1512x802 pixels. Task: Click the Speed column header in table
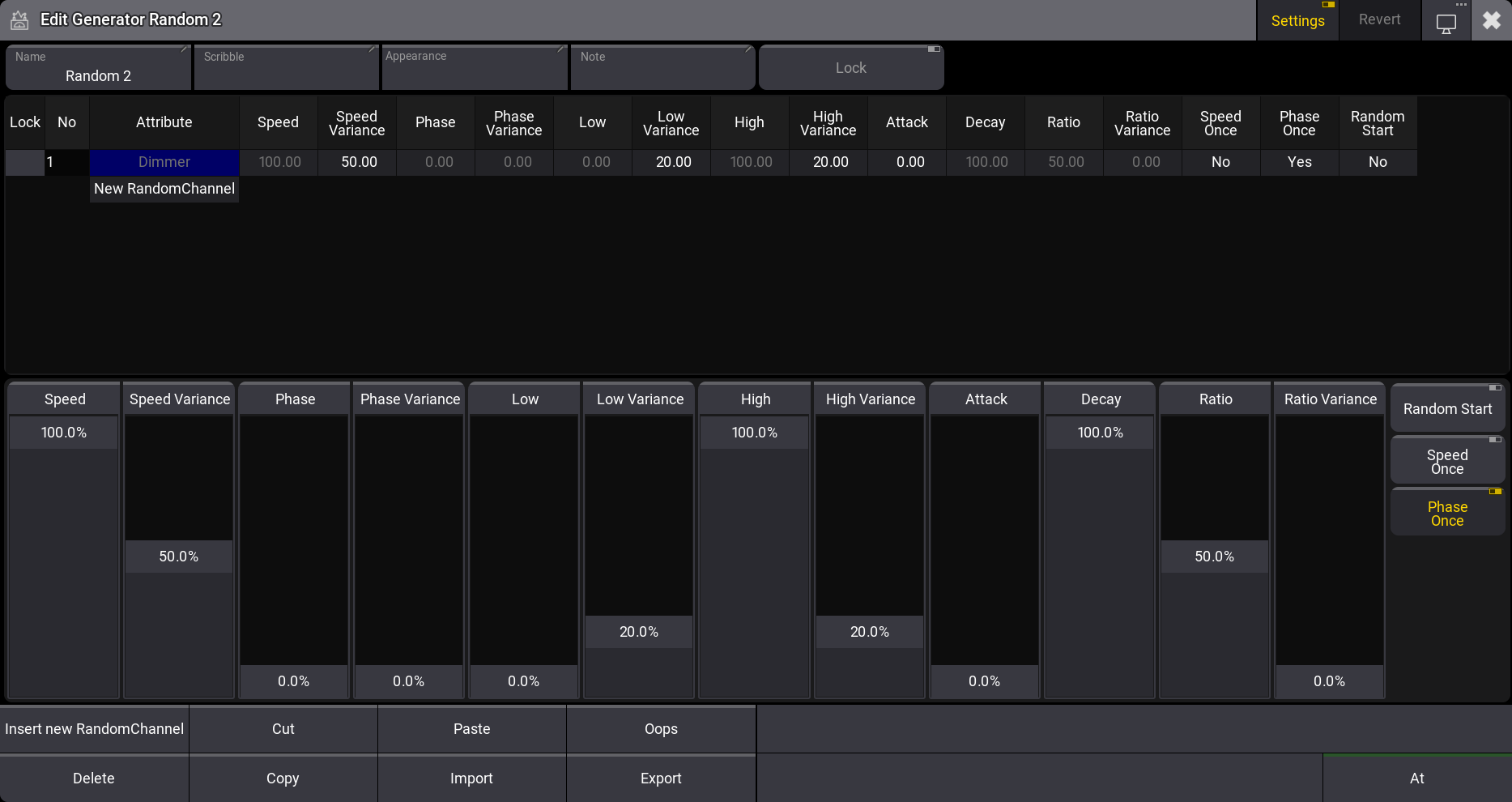[x=279, y=122]
